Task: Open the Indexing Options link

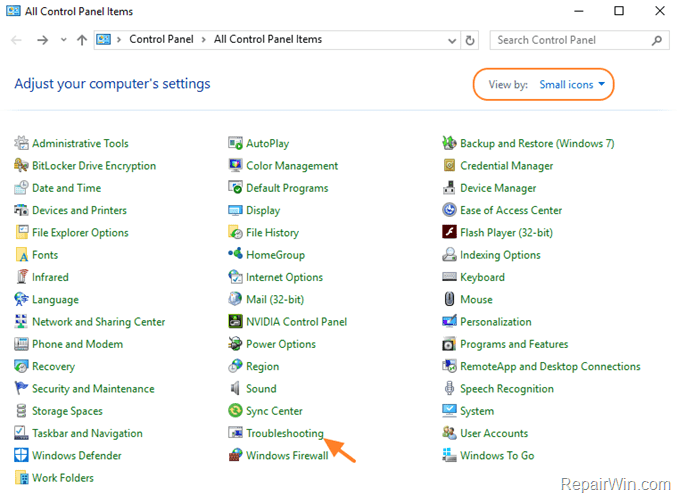Action: pos(500,255)
